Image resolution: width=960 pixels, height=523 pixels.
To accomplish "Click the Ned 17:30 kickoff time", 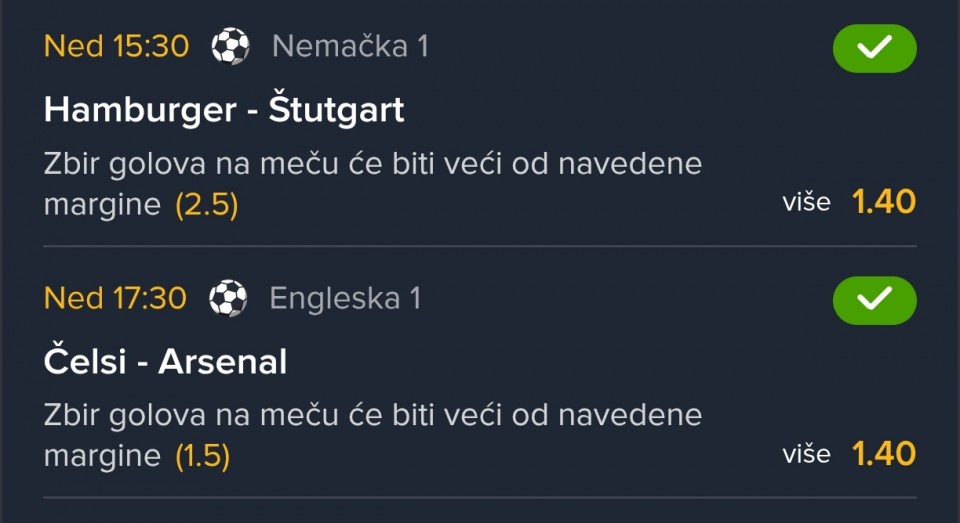I will tap(115, 298).
